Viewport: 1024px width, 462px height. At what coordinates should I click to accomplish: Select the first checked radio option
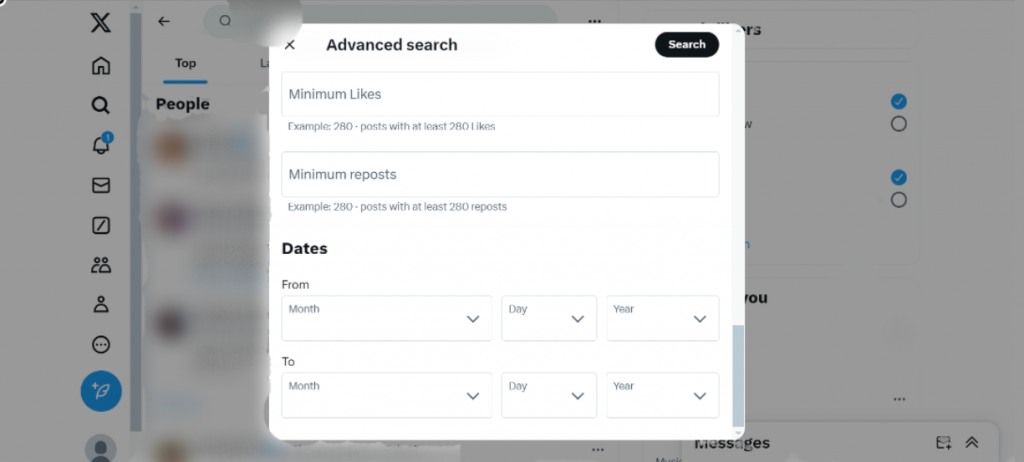coord(898,101)
